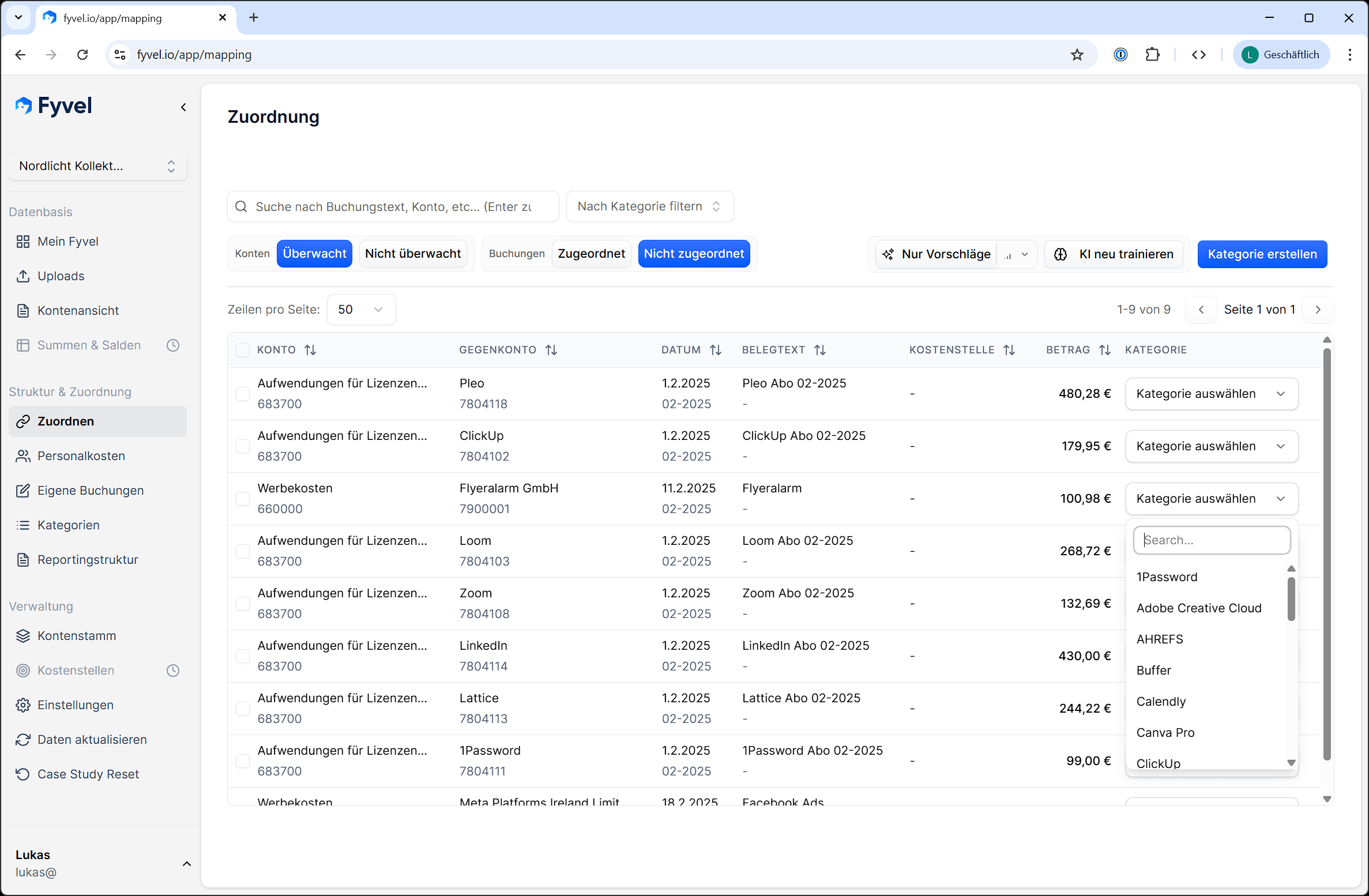The width and height of the screenshot is (1369, 896).
Task: Check the Pleo Abo 02-2025 row
Action: (243, 394)
